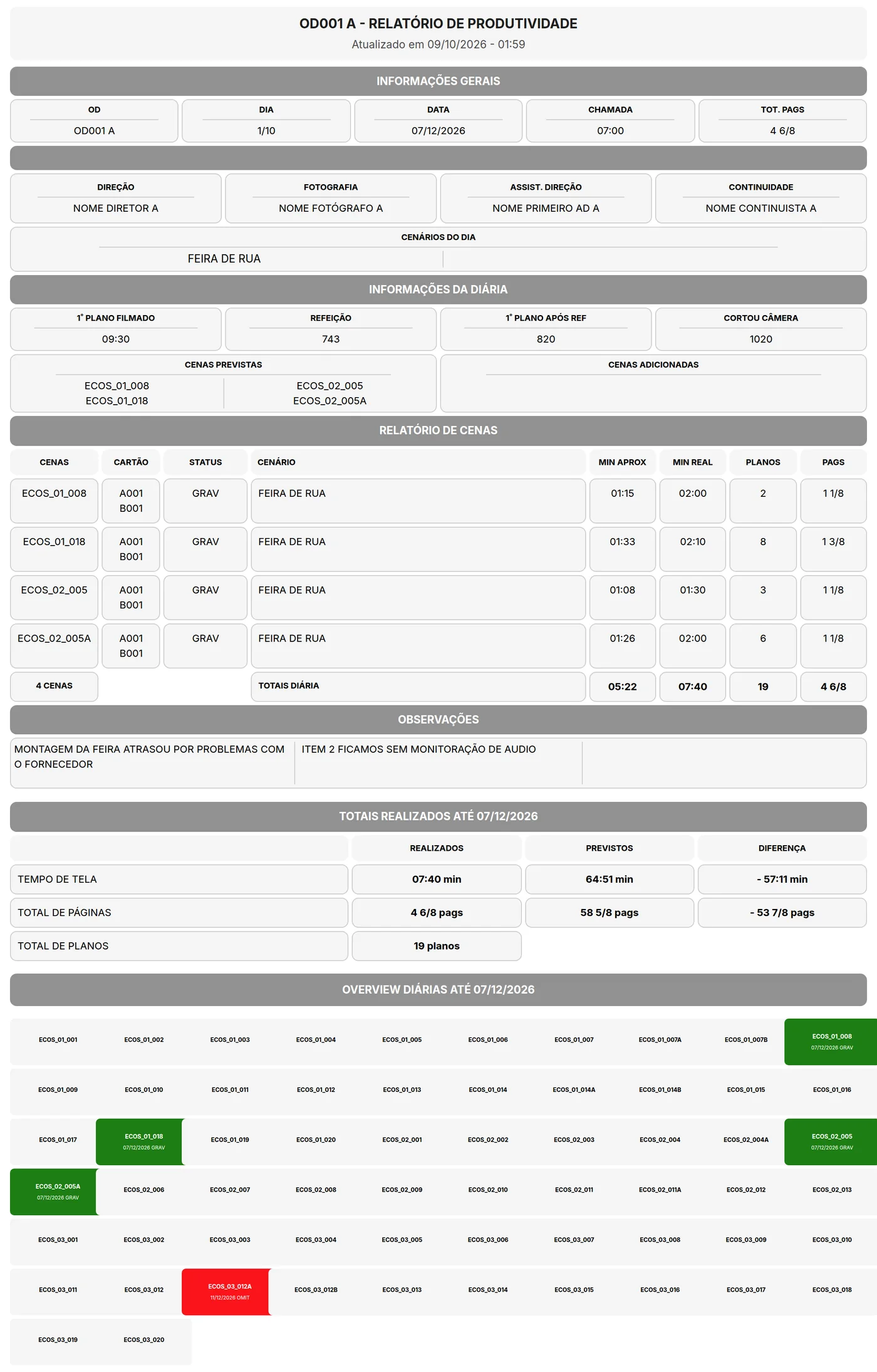Select ECOS_02_005A in Cenas Previstas list
Viewport: 877px width, 1372px height.
pos(330,401)
